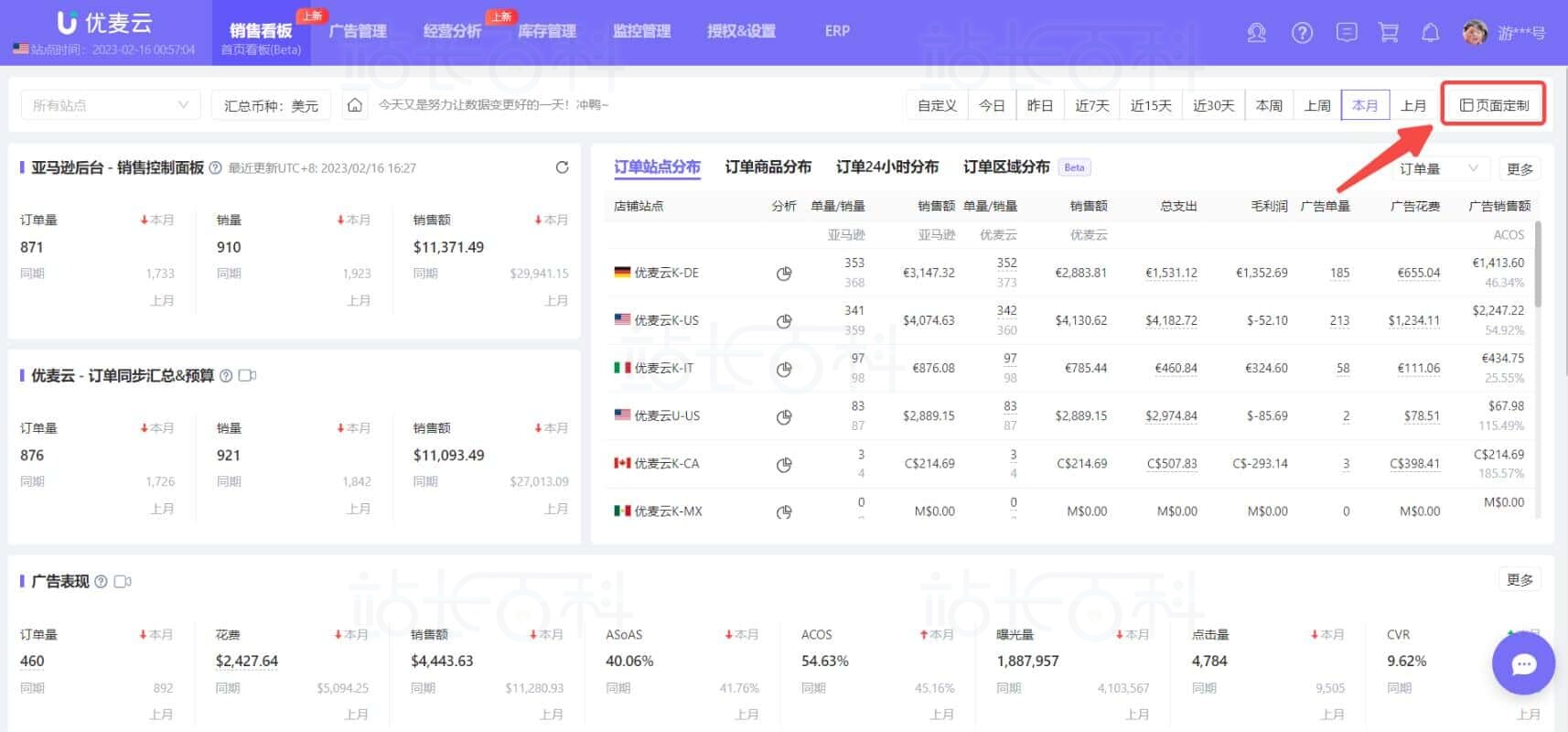Open the notifications bell icon
Screen dimensions: 1568x732
1431,33
